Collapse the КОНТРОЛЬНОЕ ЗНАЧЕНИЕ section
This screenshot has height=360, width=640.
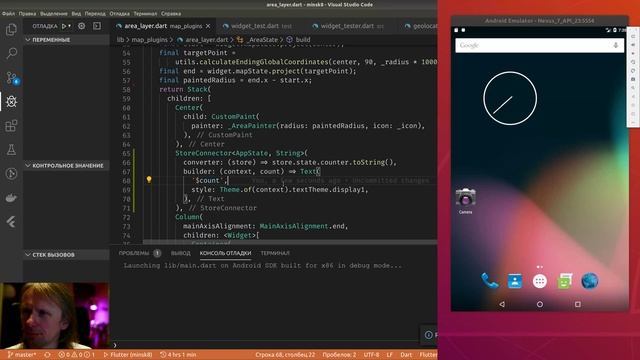tap(28, 166)
